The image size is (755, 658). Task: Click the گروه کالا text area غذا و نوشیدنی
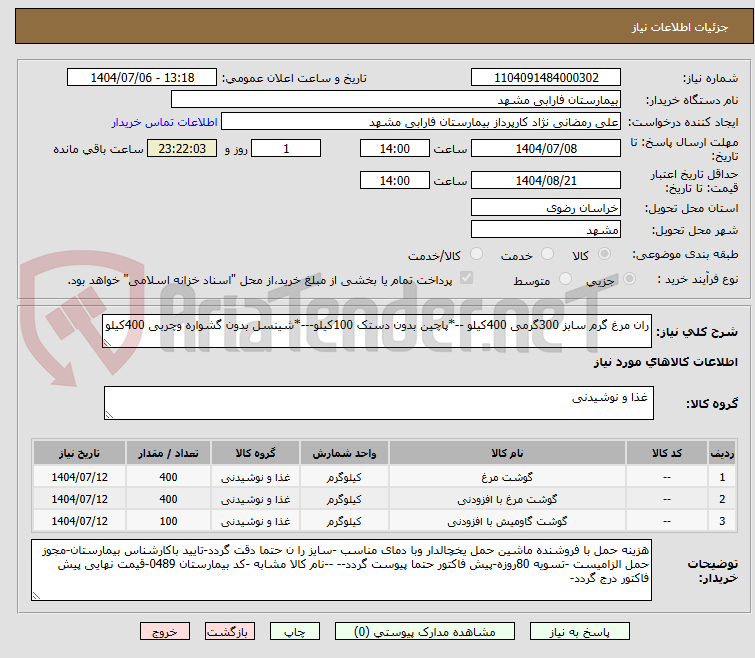click(x=378, y=403)
